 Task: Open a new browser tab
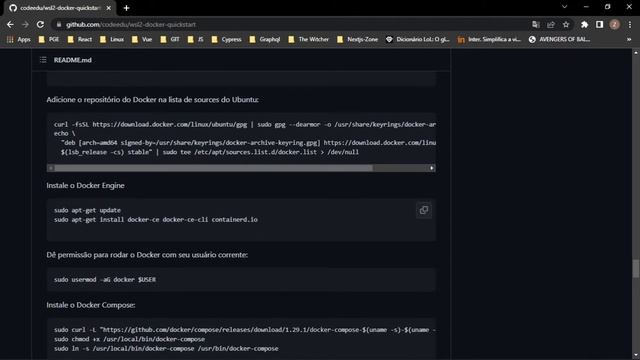coord(126,8)
